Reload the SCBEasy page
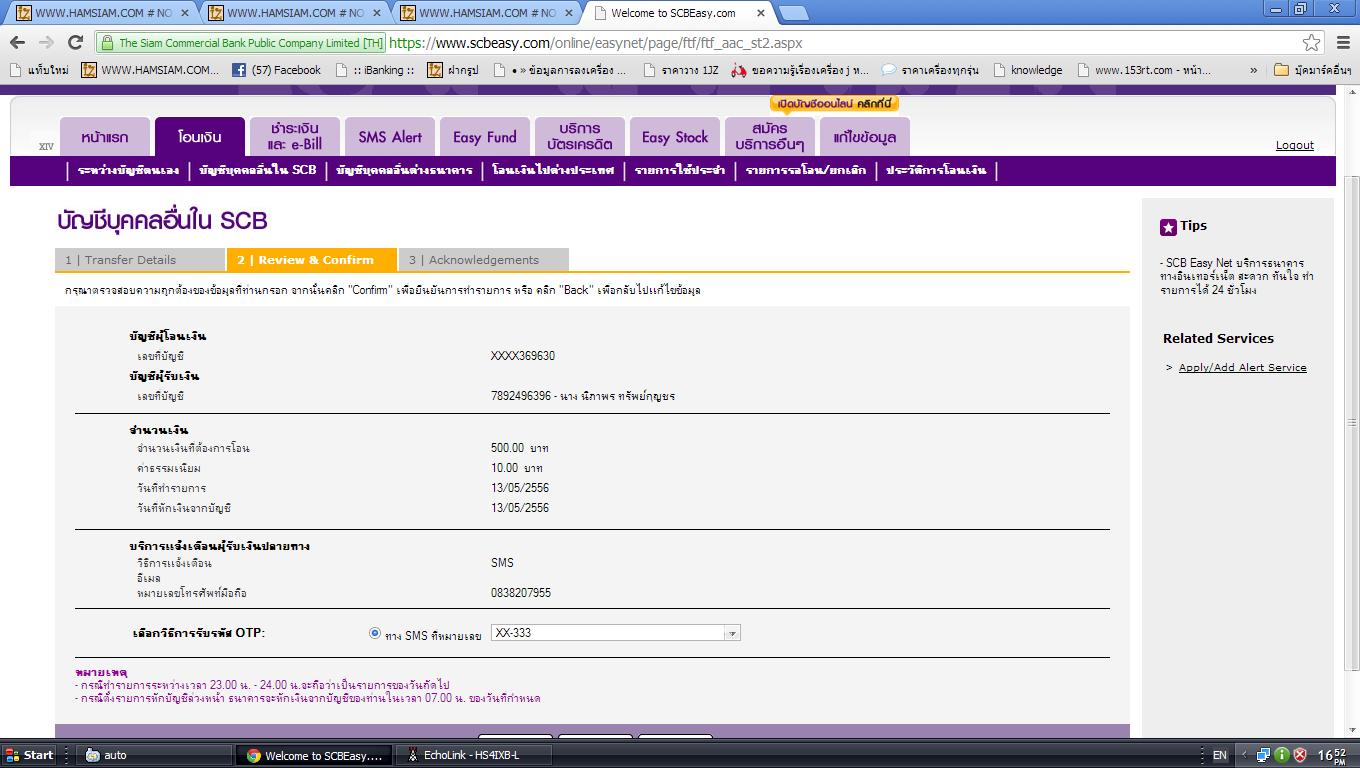Screen dimensions: 1360x768 pos(75,43)
